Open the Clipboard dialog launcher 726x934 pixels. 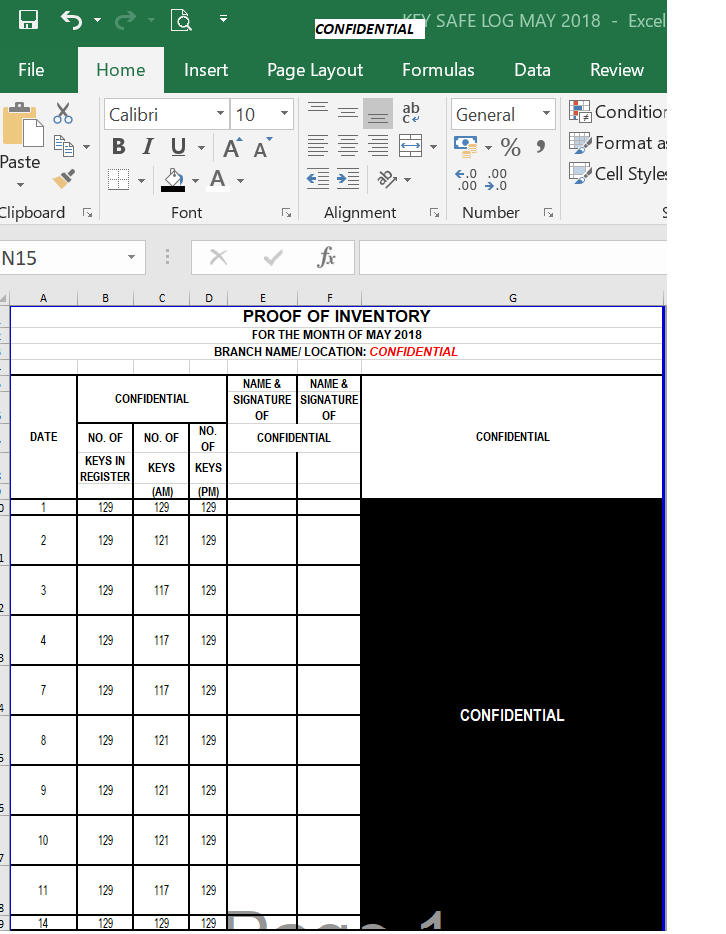point(88,213)
